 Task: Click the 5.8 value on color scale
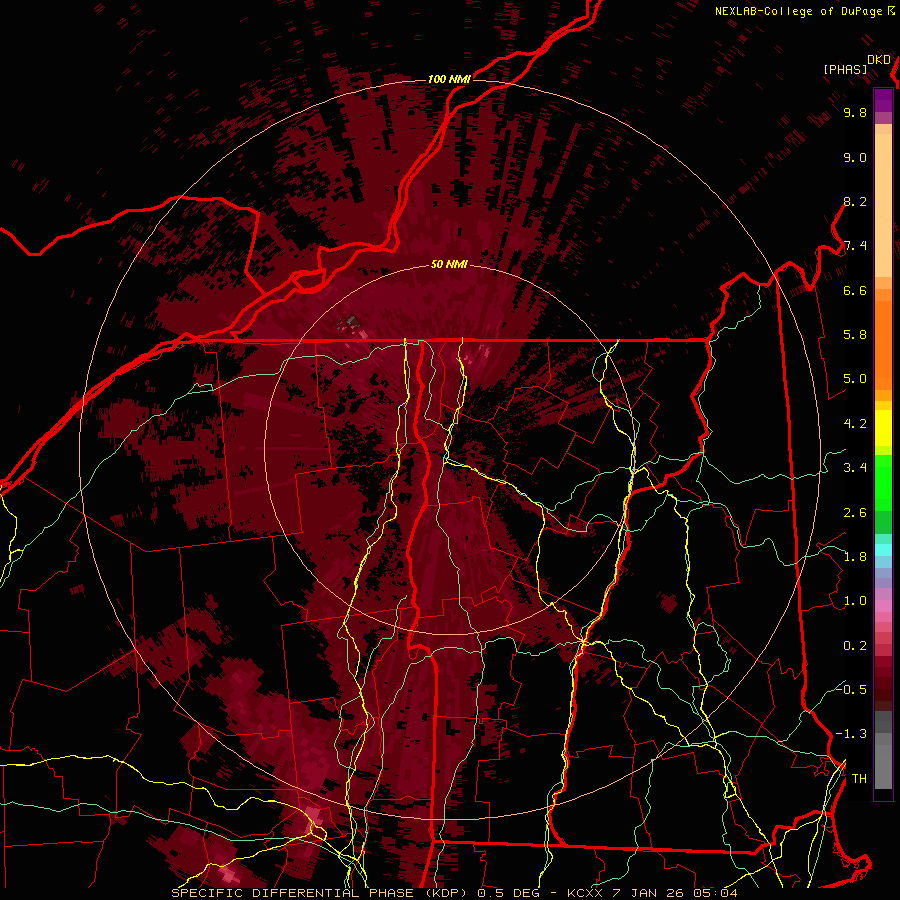coord(855,335)
